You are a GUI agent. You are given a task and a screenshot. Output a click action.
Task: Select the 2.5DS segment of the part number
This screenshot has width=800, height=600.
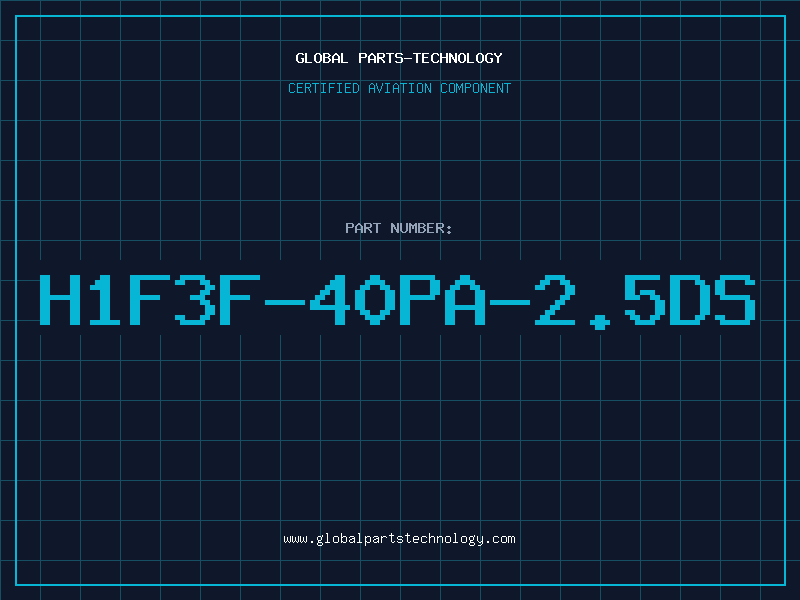point(645,301)
